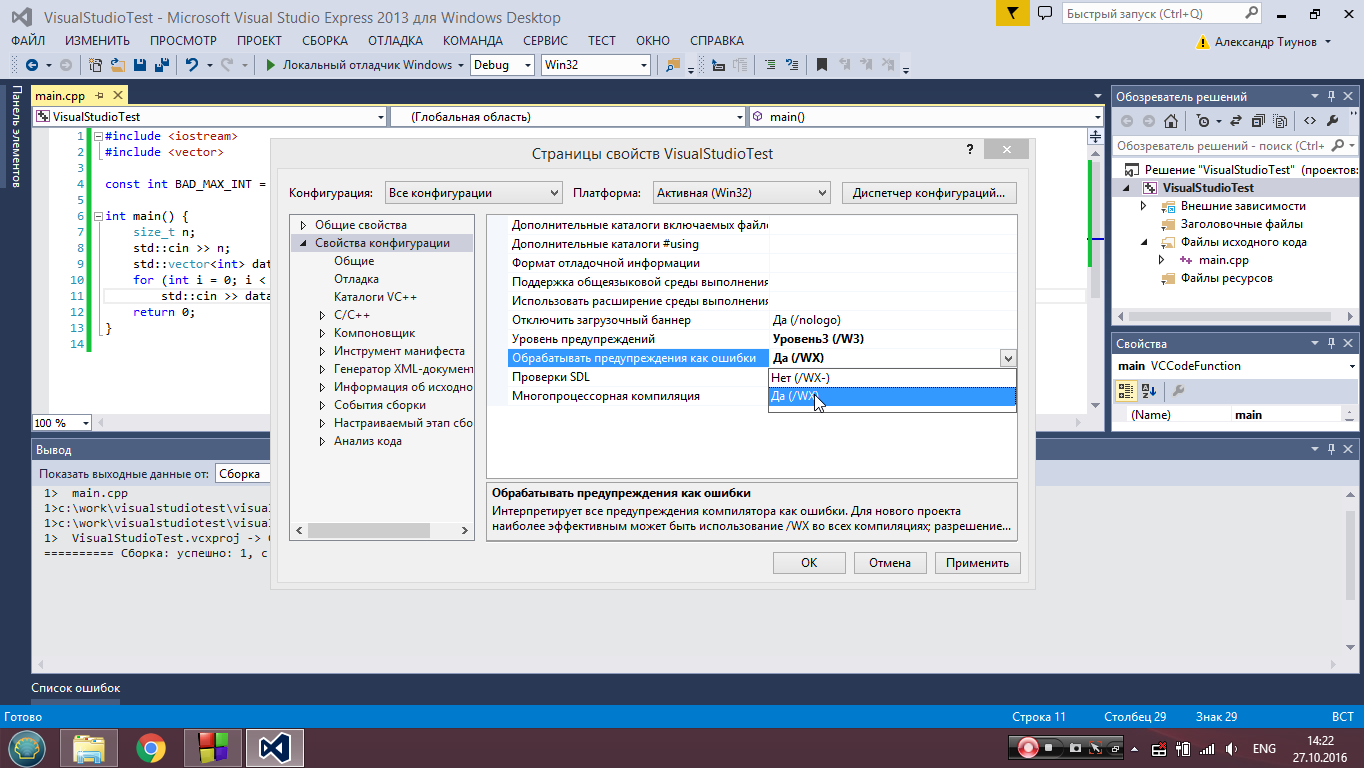Click the Pending Changes Filter clock icon
1364x768 pixels.
[1203, 121]
